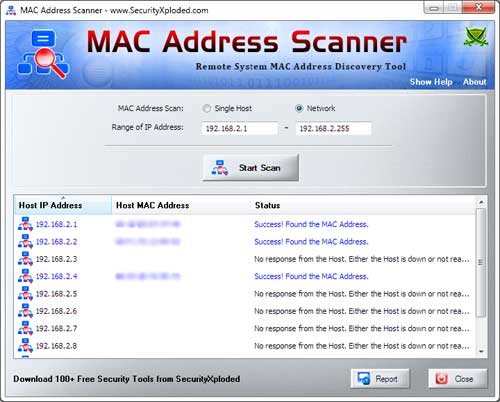Click No response status for 192.168.2.8
The image size is (500, 402).
coord(362,345)
